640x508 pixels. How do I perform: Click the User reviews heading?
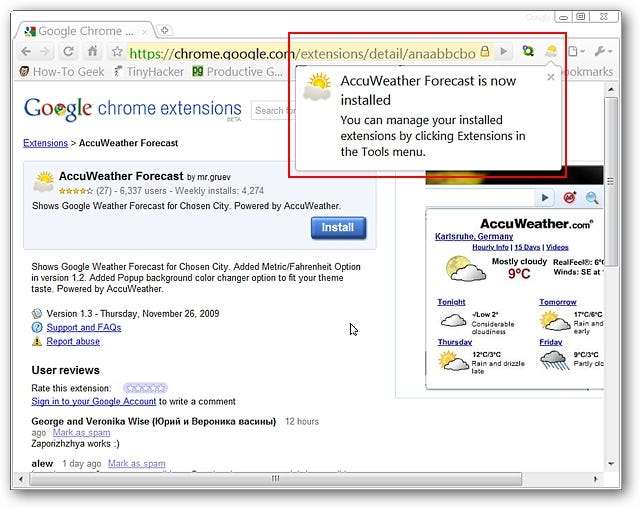65,370
